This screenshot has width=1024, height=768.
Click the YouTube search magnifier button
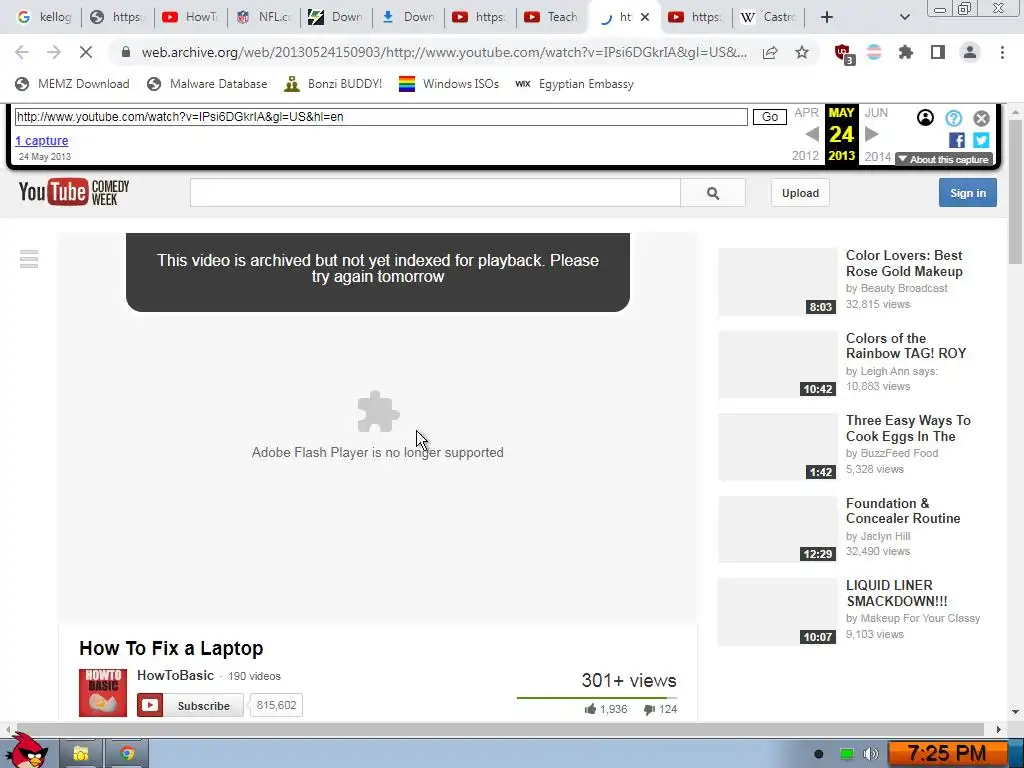(712, 193)
